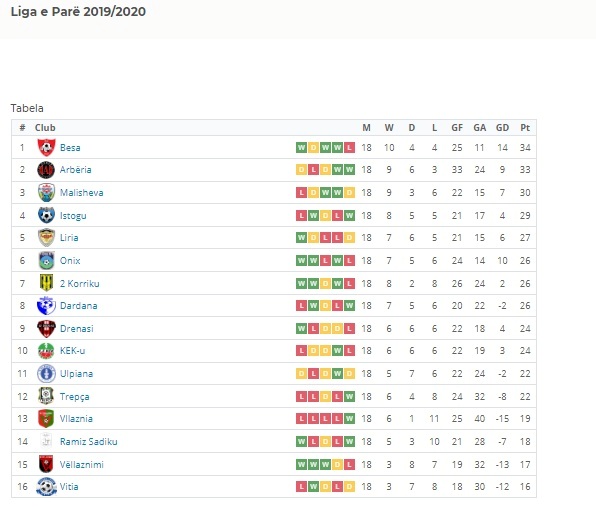Image resolution: width=596 pixels, height=507 pixels.
Task: Click the Club column header
Action: pyautogui.click(x=45, y=128)
